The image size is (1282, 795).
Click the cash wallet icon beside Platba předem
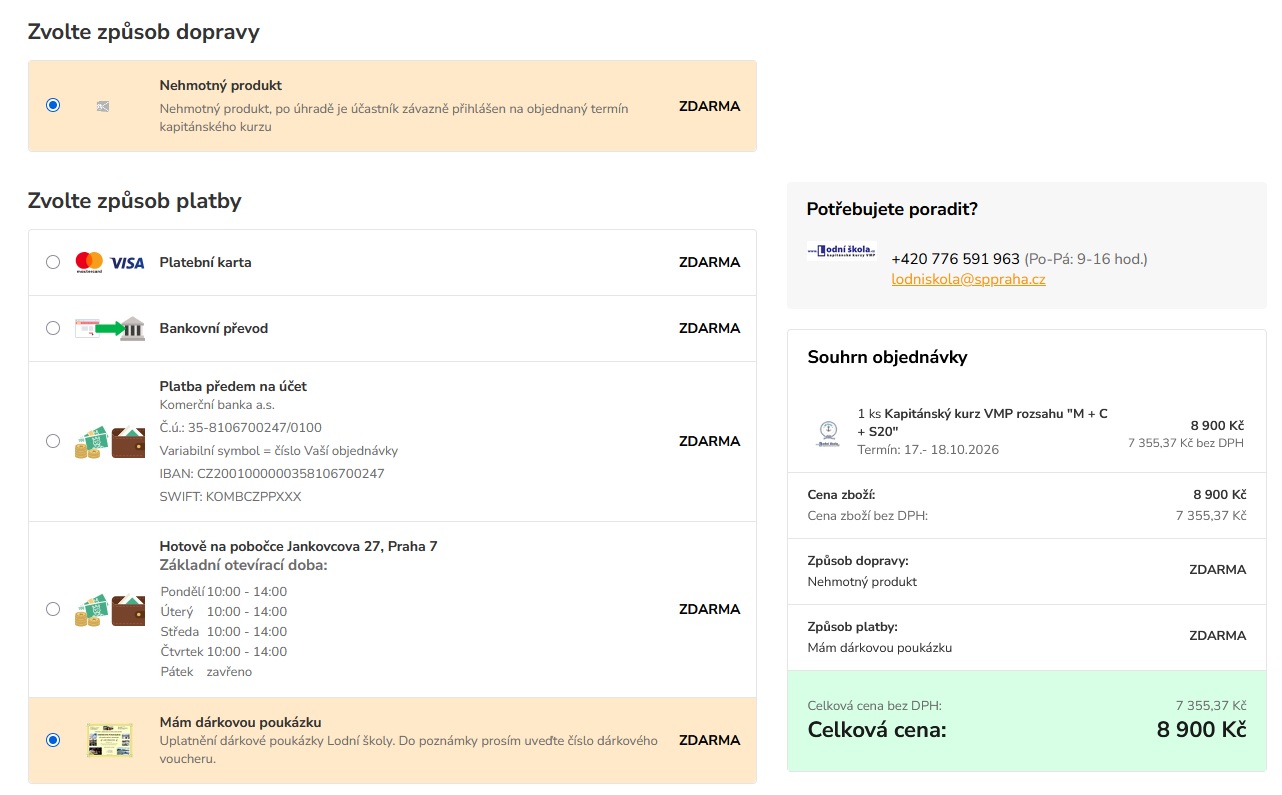click(x=110, y=441)
